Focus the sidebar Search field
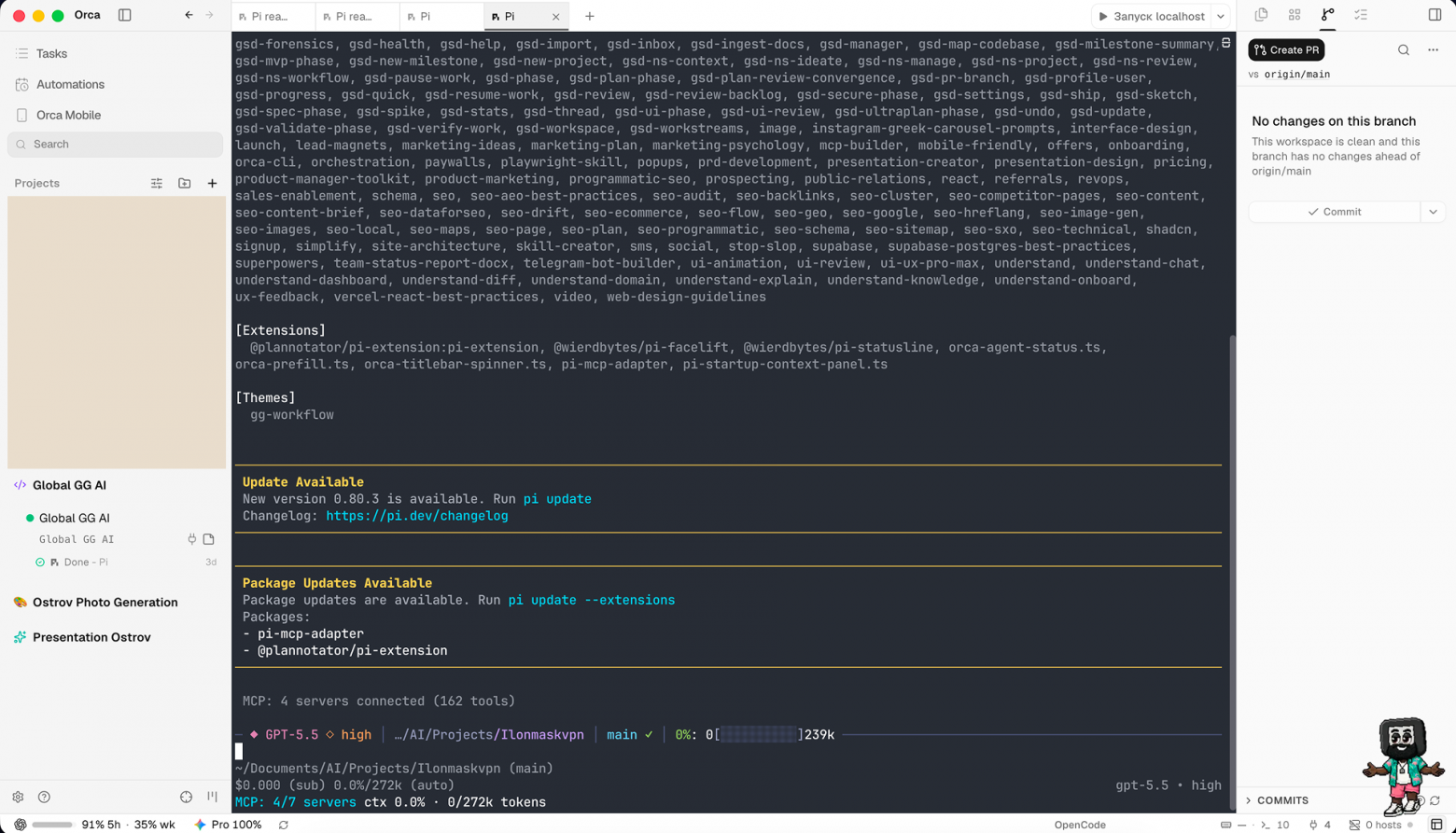This screenshot has width=1456, height=833. point(116,145)
